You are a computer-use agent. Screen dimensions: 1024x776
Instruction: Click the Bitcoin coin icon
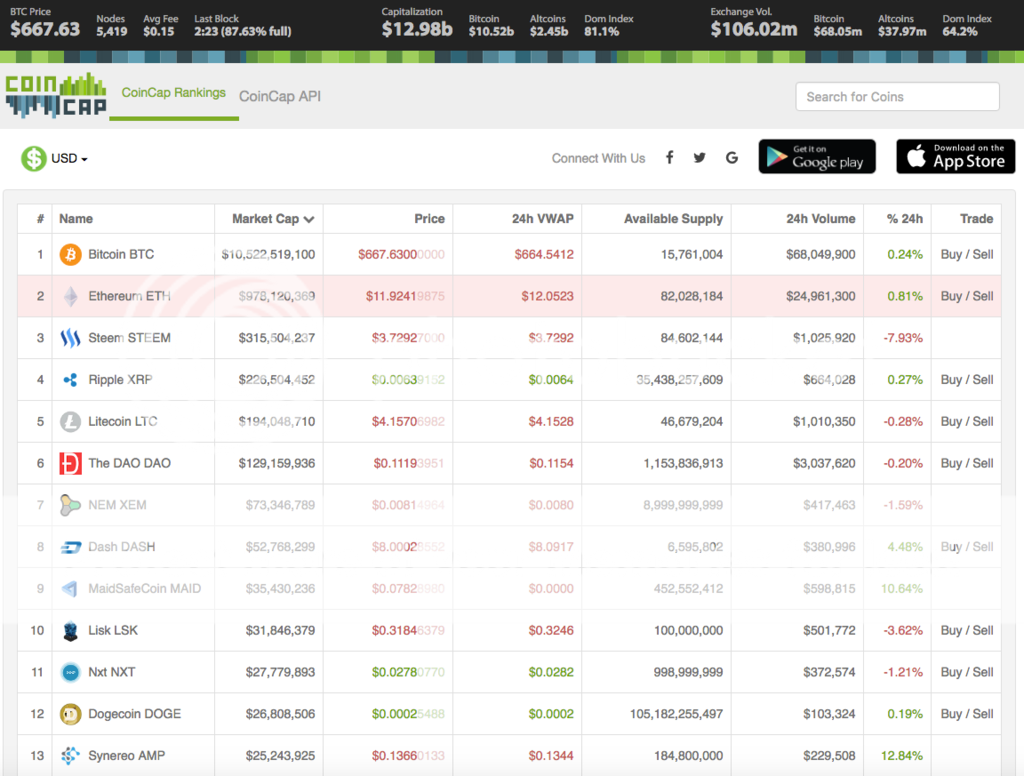click(x=70, y=254)
